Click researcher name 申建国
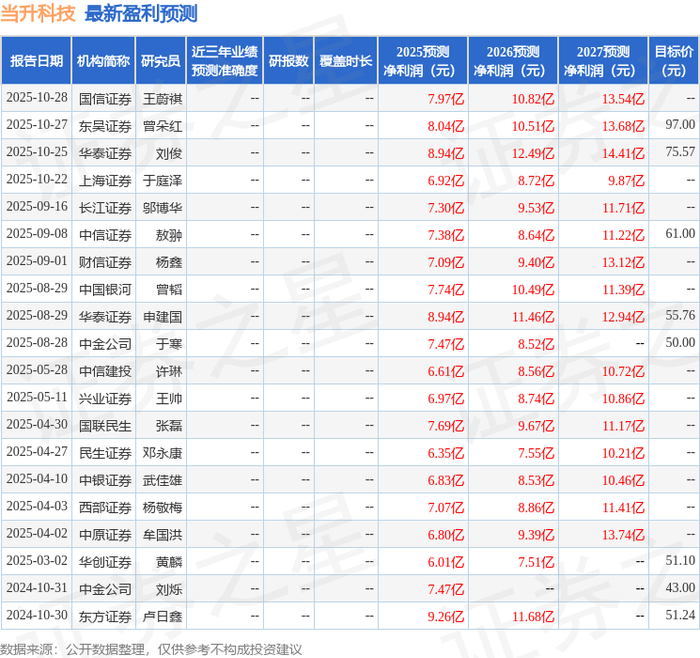 click(162, 317)
